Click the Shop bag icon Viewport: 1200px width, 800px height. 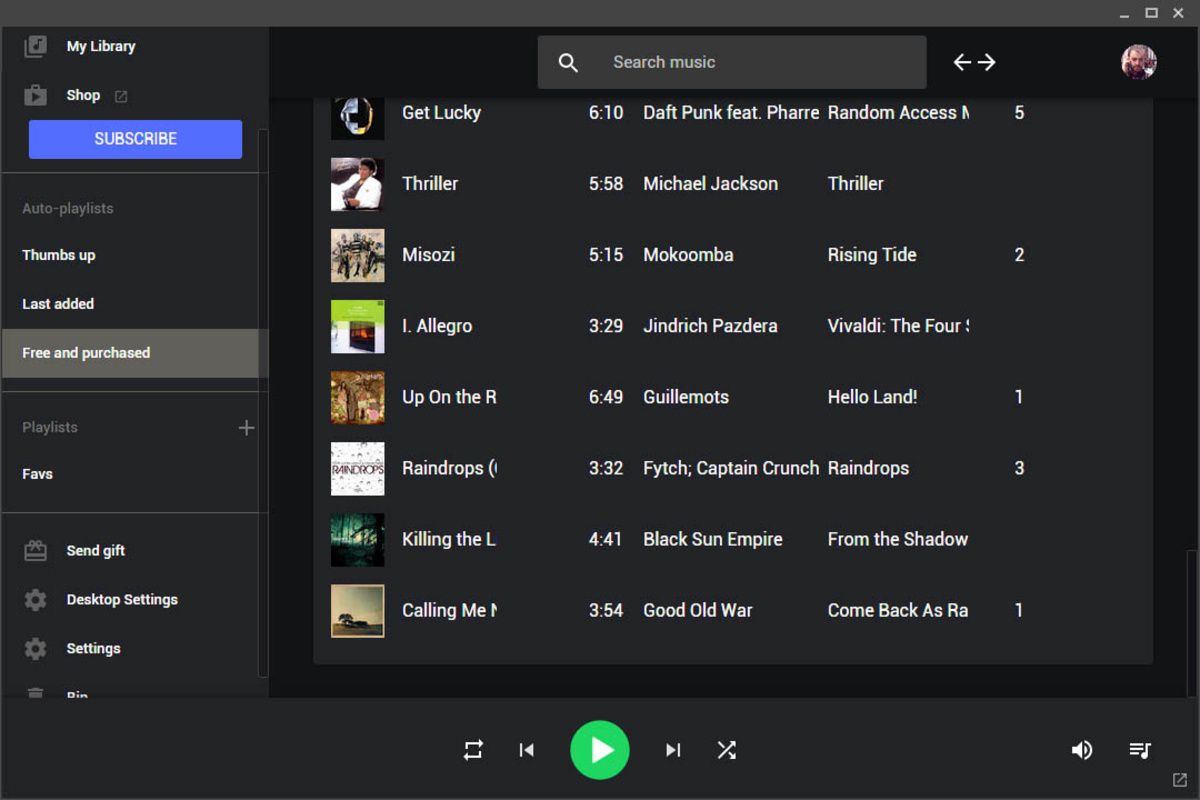click(x=35, y=95)
